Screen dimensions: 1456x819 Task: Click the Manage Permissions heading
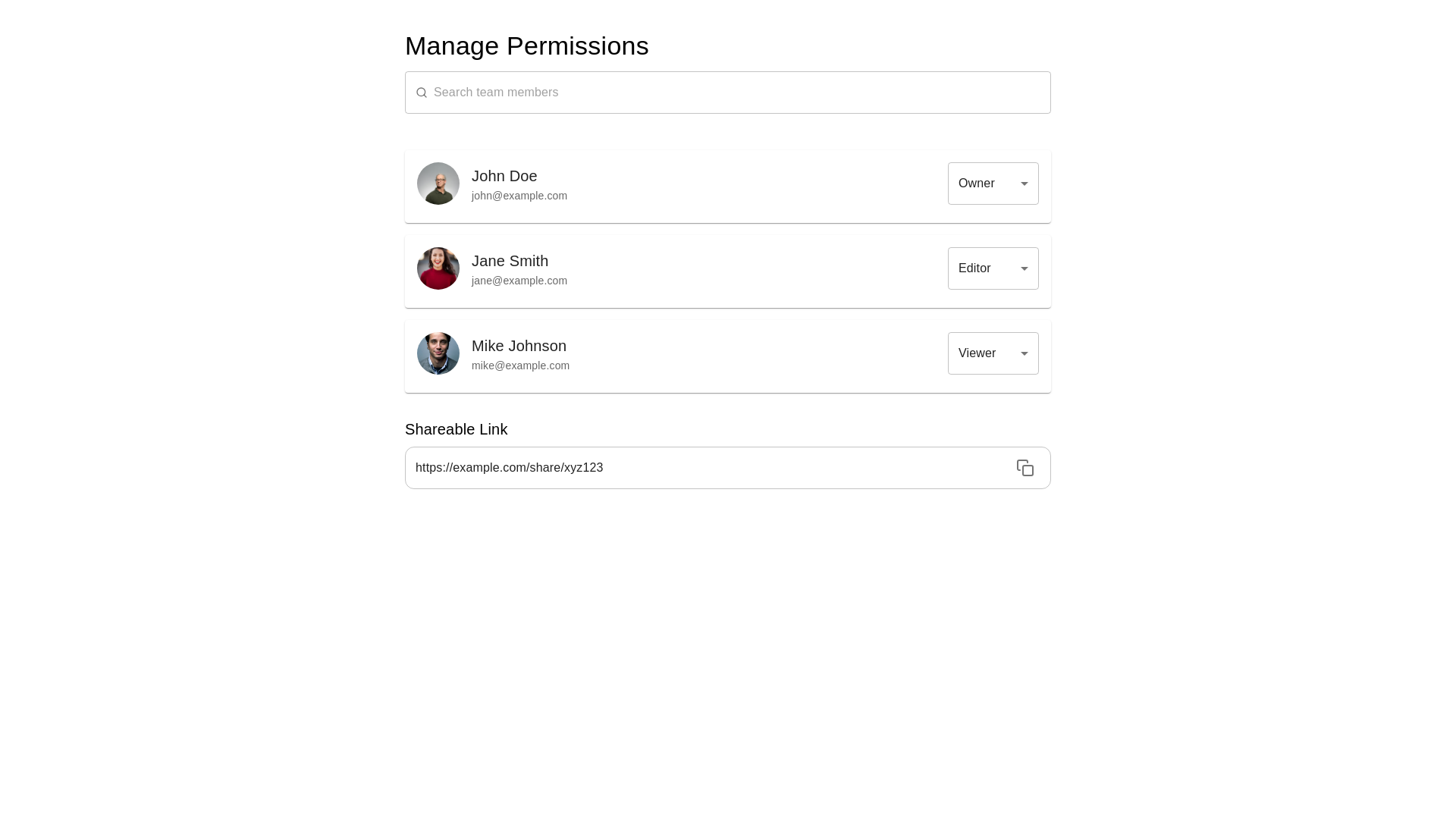527,46
